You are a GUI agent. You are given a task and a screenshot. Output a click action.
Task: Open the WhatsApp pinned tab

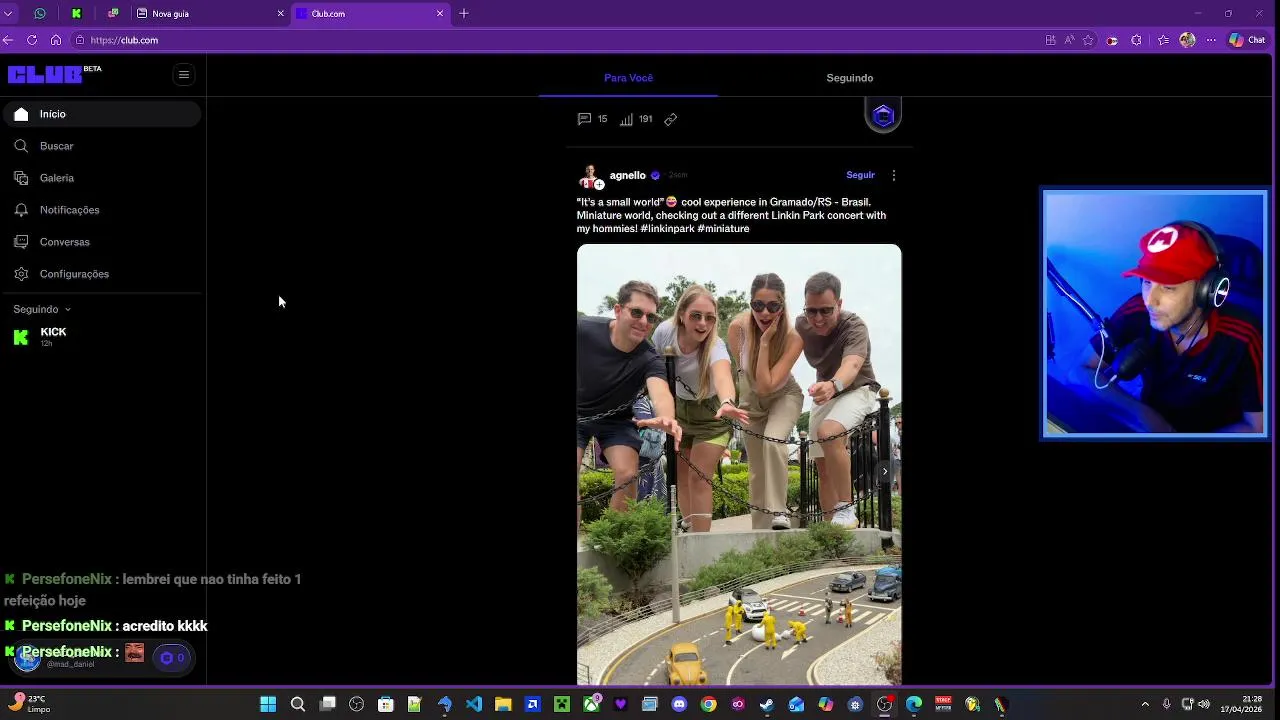point(40,13)
